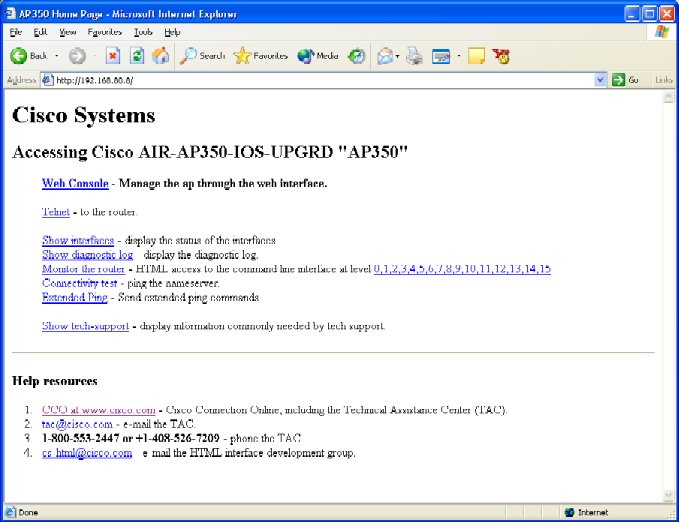Click the Mail envelope icon
Viewport: 679px width, 522px height.
[x=385, y=56]
